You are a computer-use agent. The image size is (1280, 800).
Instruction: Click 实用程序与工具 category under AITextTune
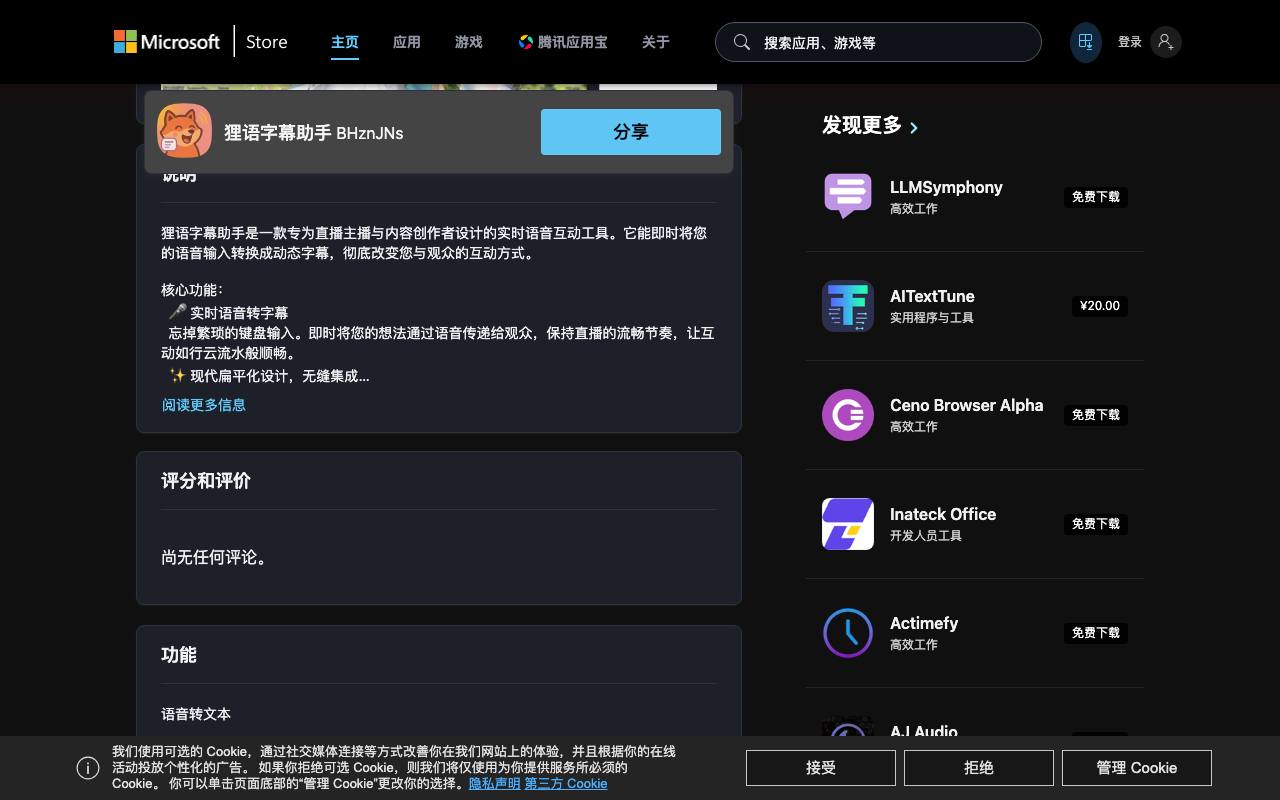[x=932, y=318]
